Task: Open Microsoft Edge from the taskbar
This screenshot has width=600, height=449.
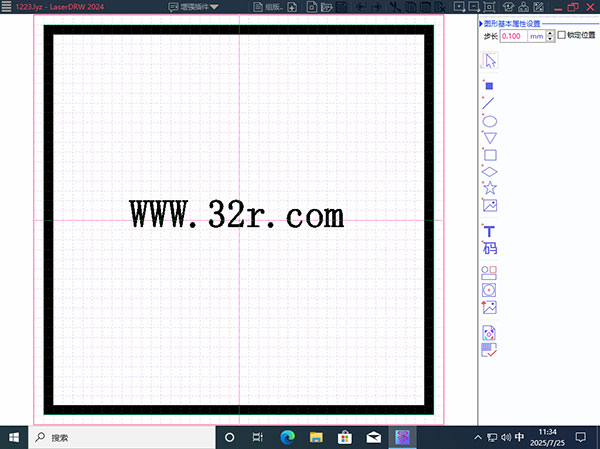Action: pos(287,437)
